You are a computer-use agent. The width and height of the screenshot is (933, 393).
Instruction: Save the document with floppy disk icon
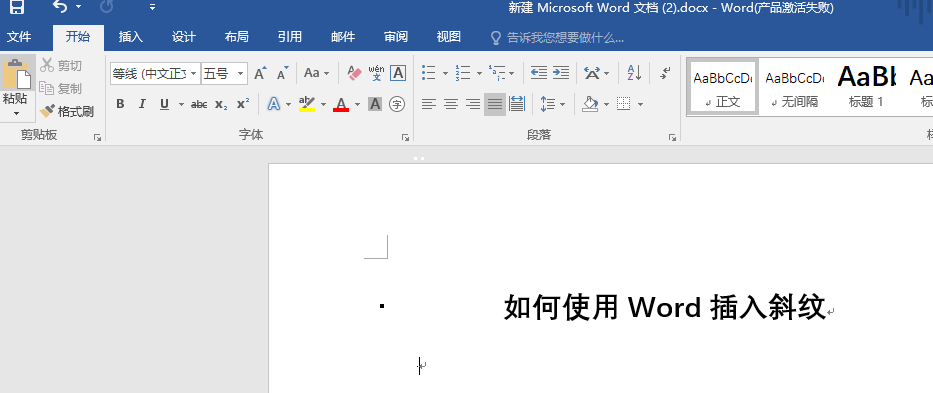[x=17, y=7]
